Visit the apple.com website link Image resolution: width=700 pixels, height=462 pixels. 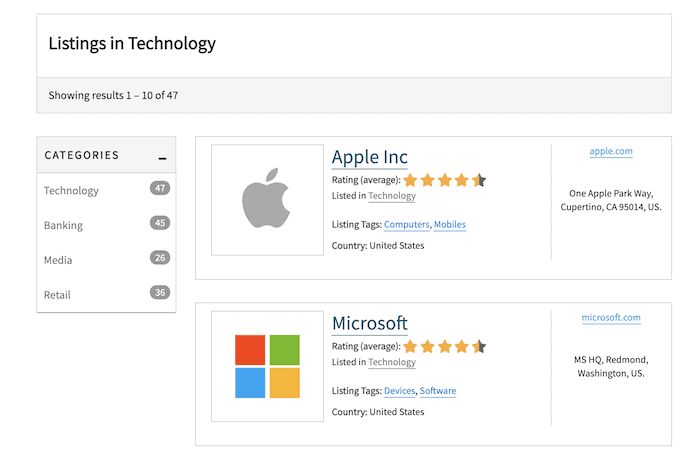(x=611, y=152)
